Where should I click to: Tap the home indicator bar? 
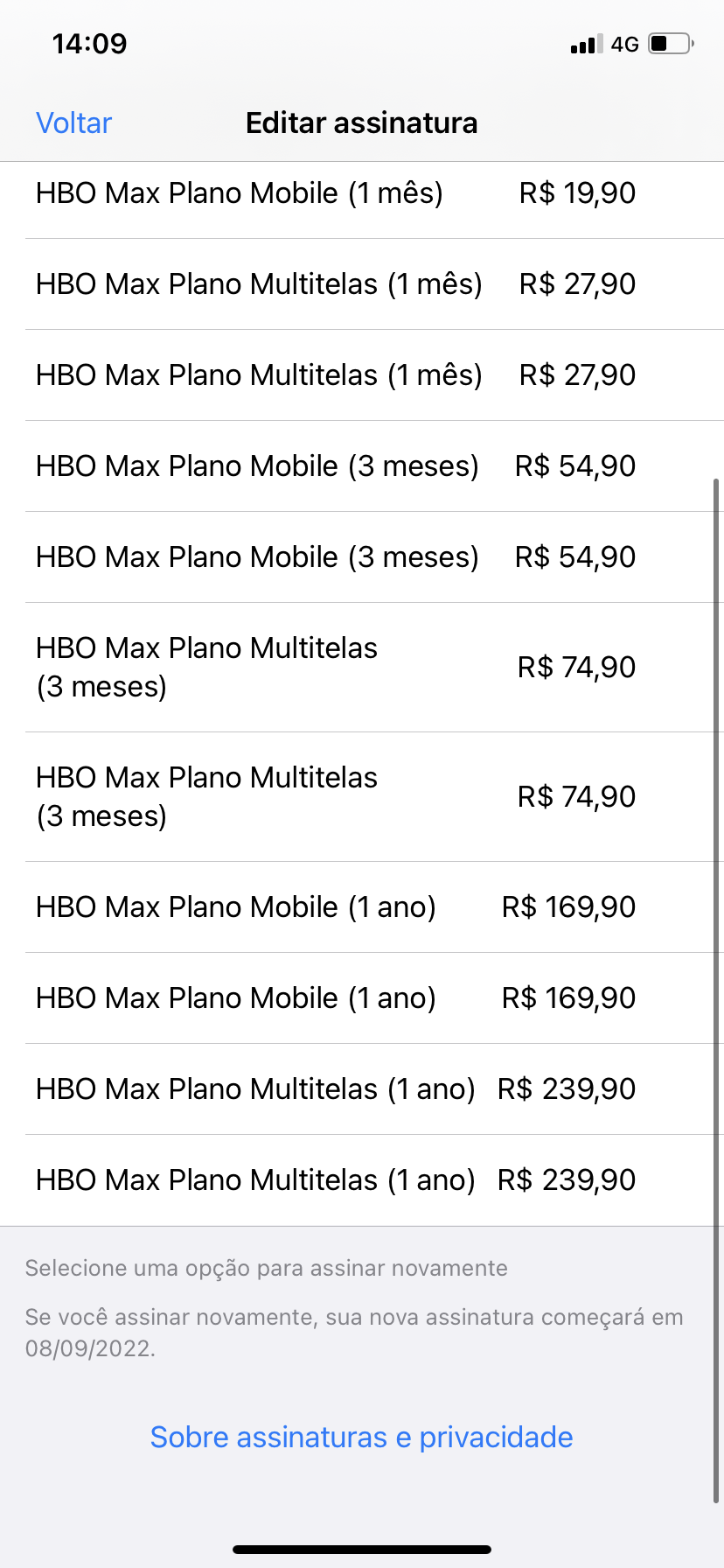click(x=362, y=1549)
